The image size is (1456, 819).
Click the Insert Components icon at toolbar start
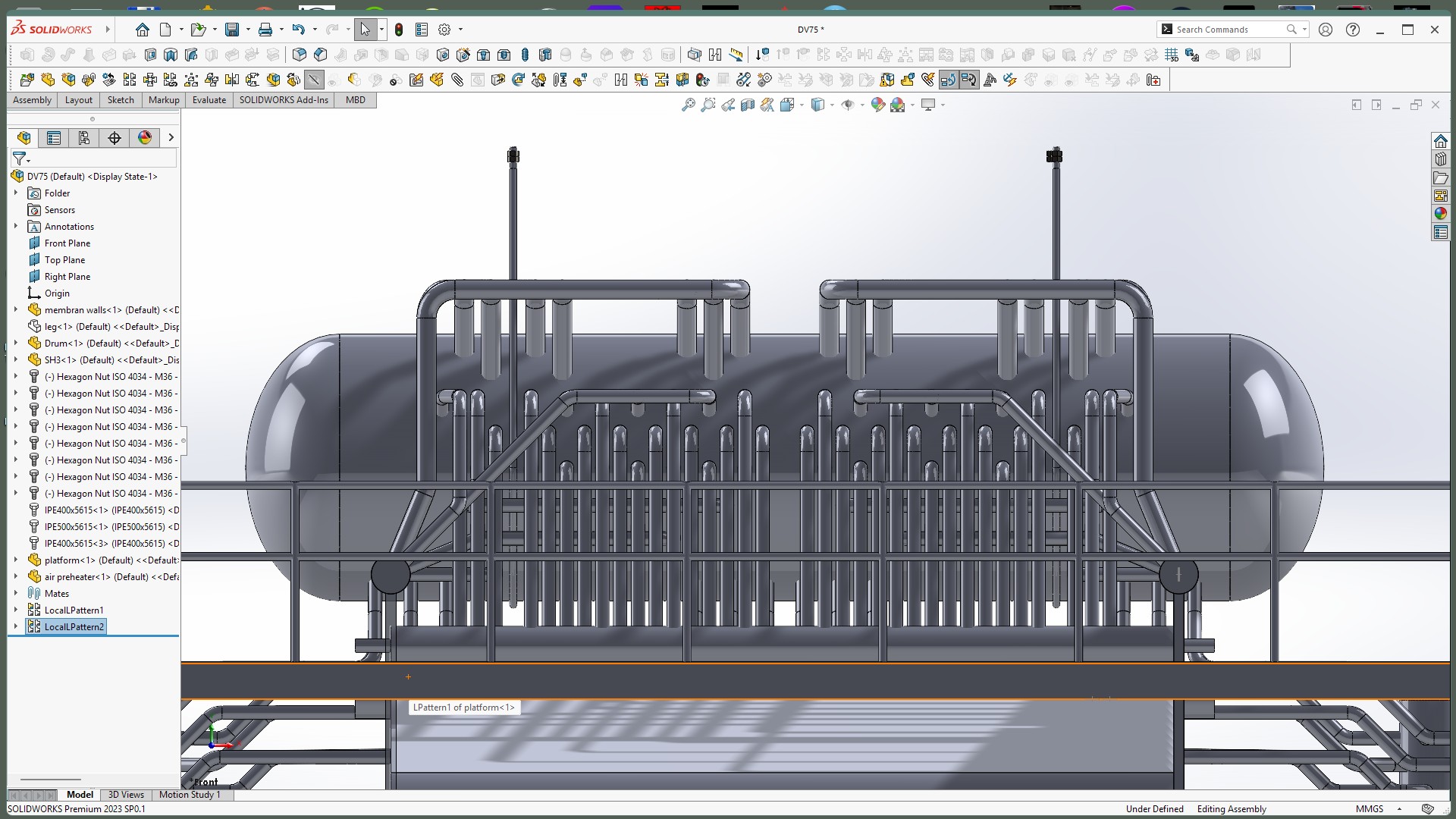[x=27, y=80]
